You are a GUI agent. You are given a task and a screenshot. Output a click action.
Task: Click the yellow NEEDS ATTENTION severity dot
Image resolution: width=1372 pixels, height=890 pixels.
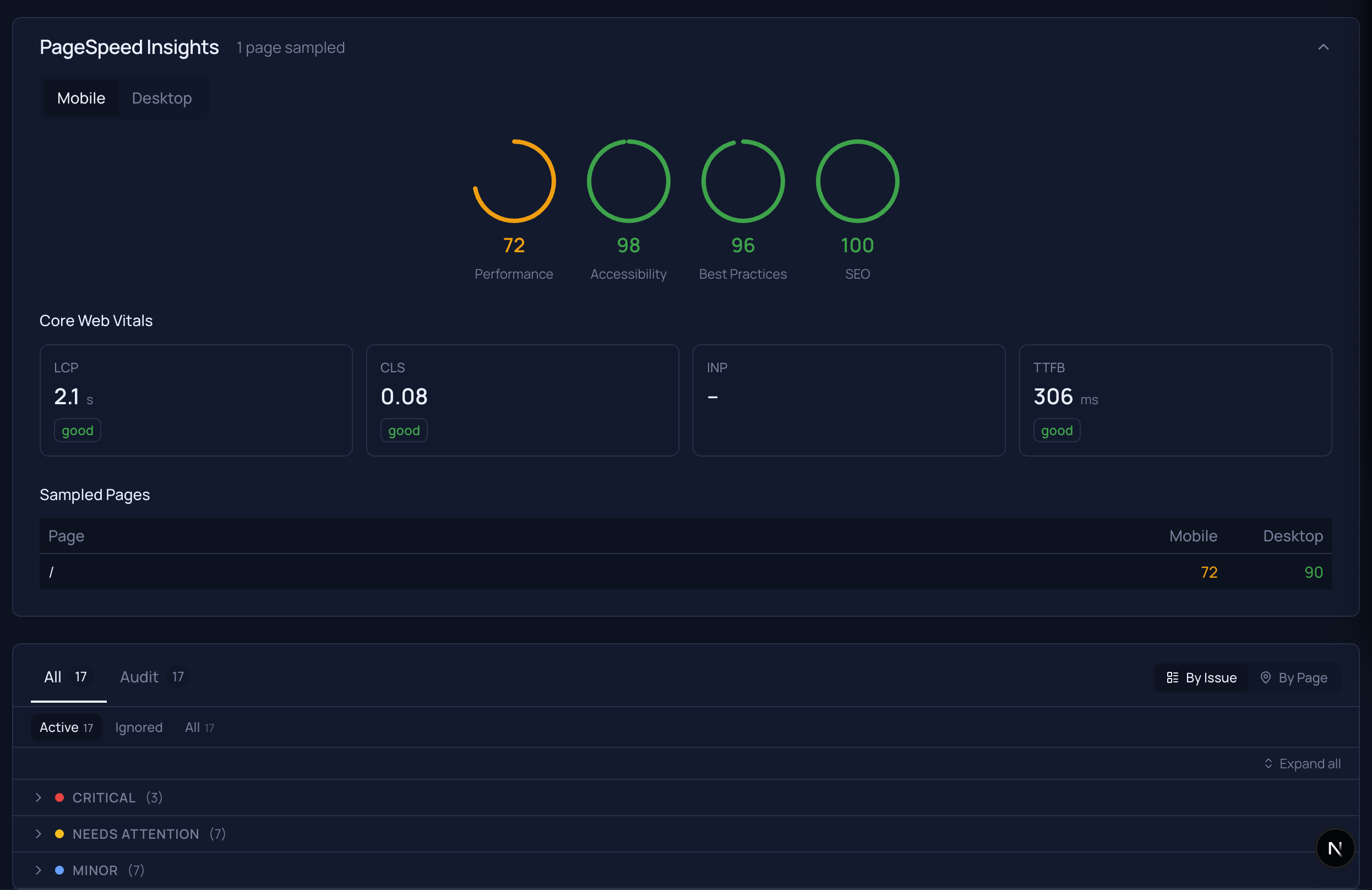[60, 834]
